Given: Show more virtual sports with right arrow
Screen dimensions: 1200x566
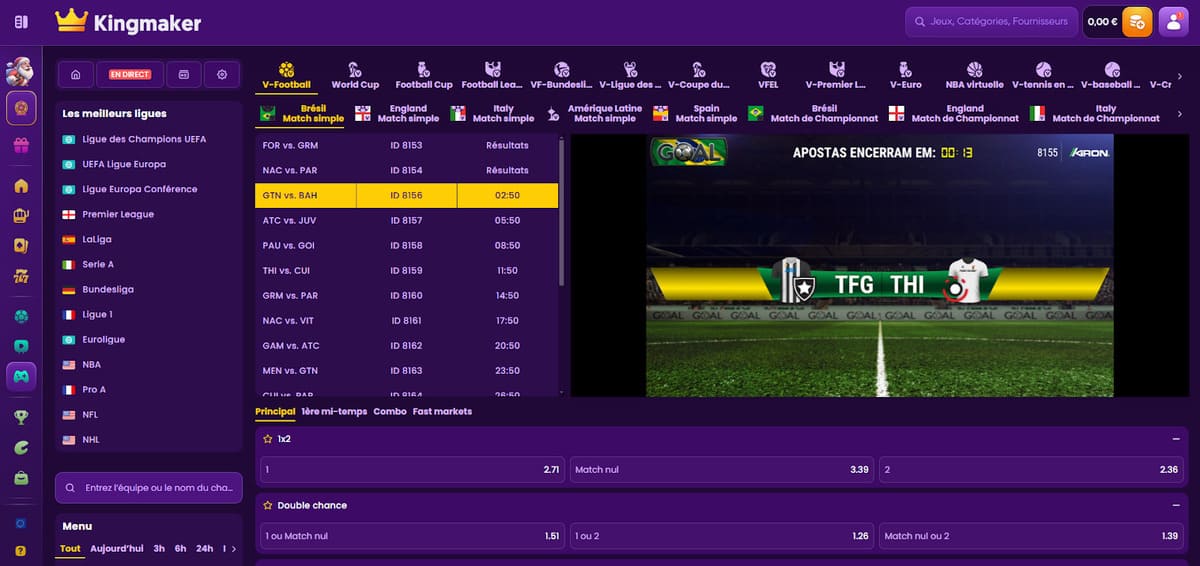Looking at the screenshot, I should pyautogui.click(x=1180, y=76).
